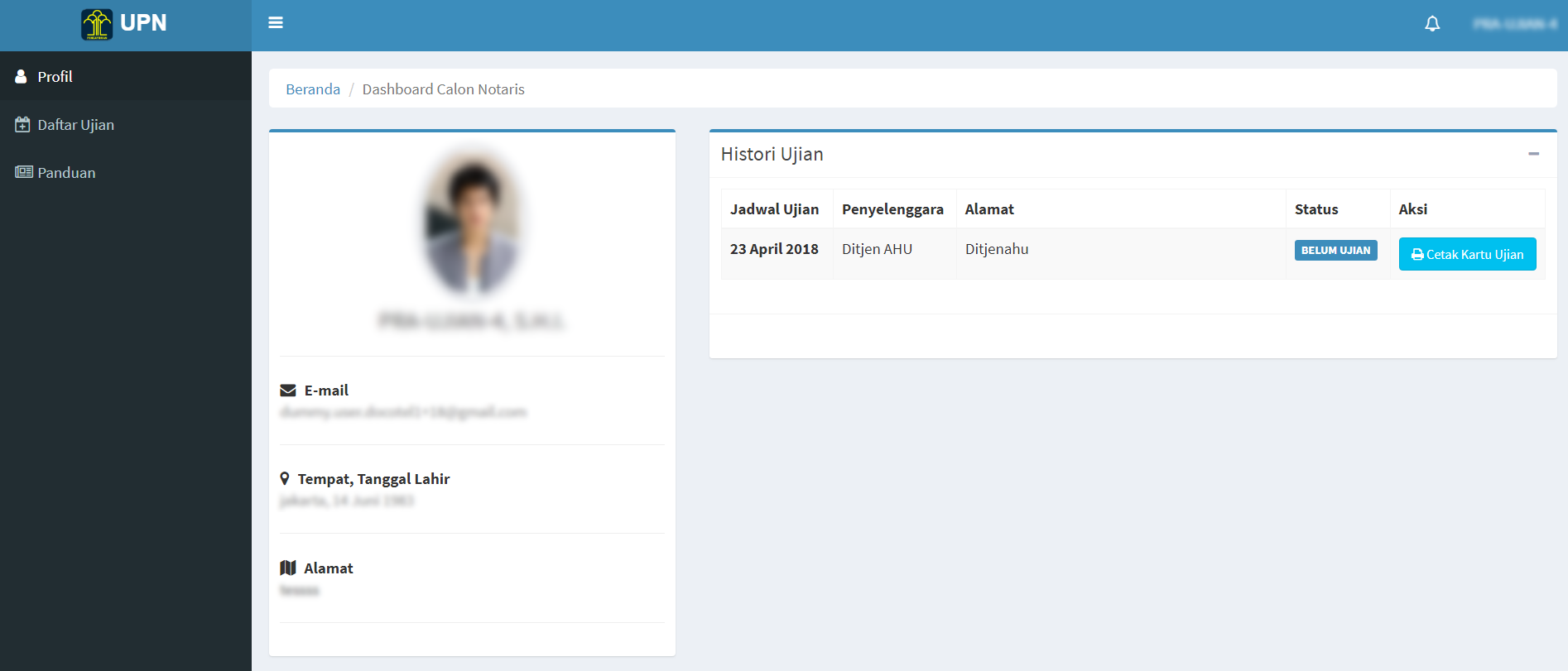Click the location pin icon
Viewport: 1568px width, 671px height.
285,479
